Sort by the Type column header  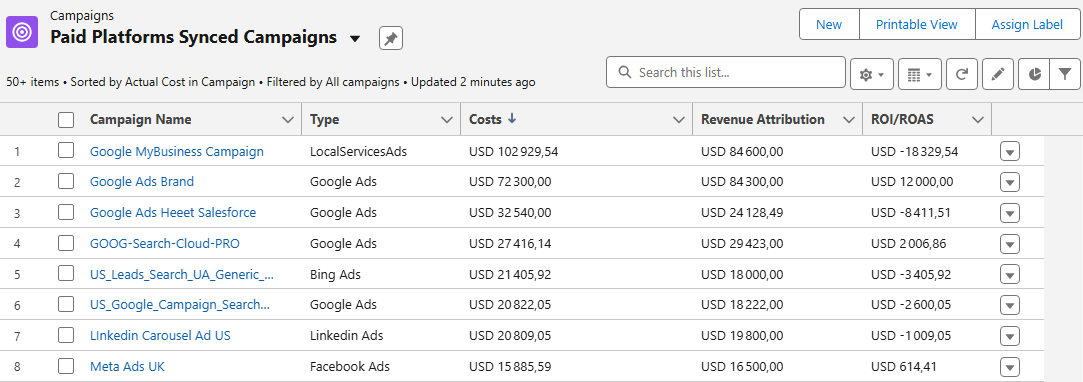click(325, 120)
